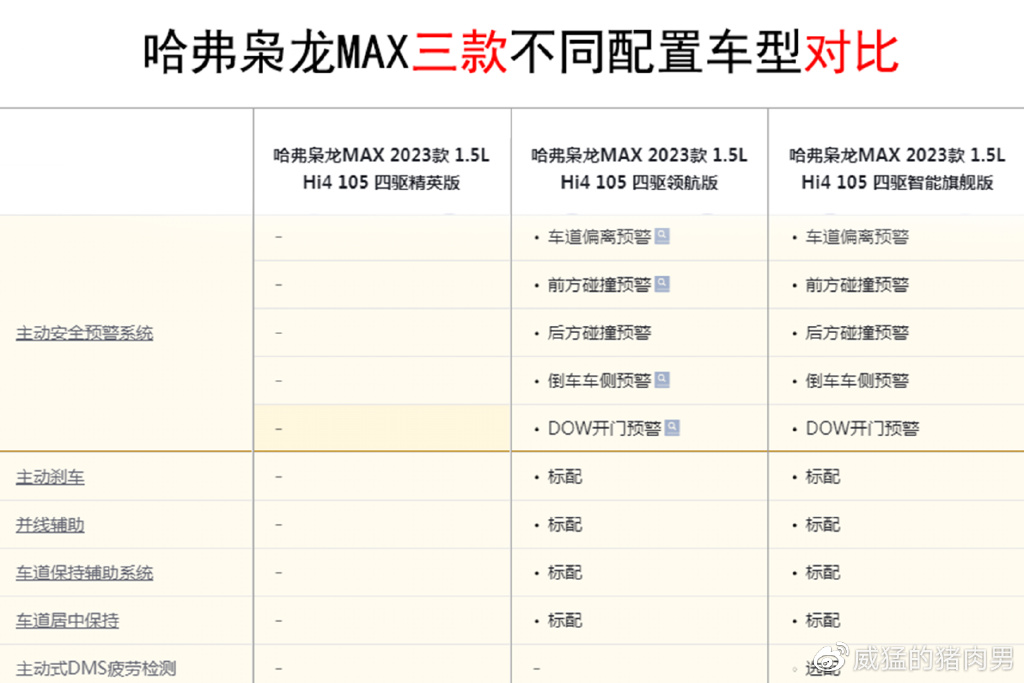Open the 车道居中保持 link
This screenshot has height=683, width=1024.
pyautogui.click(x=67, y=620)
